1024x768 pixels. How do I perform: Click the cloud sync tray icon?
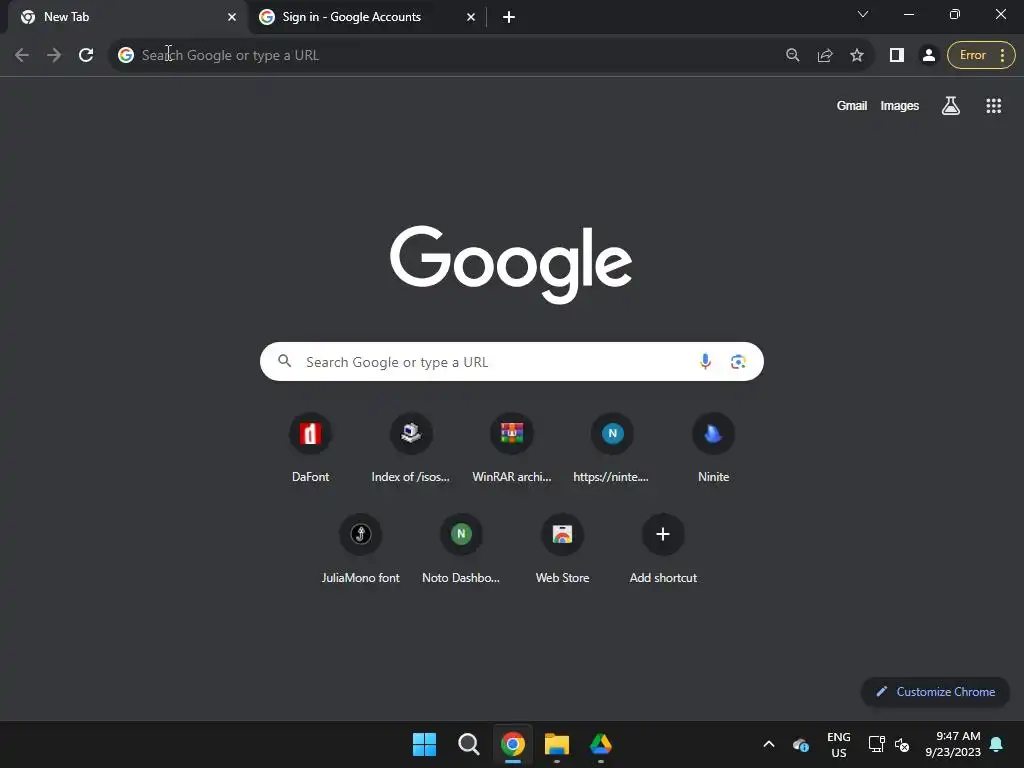(801, 744)
